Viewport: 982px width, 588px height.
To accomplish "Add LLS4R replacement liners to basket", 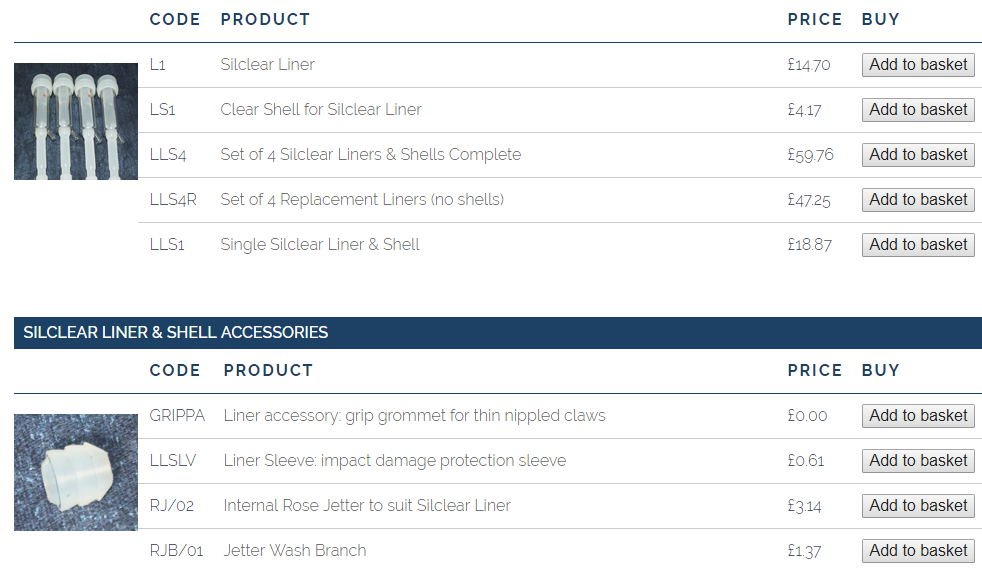I will coord(918,200).
